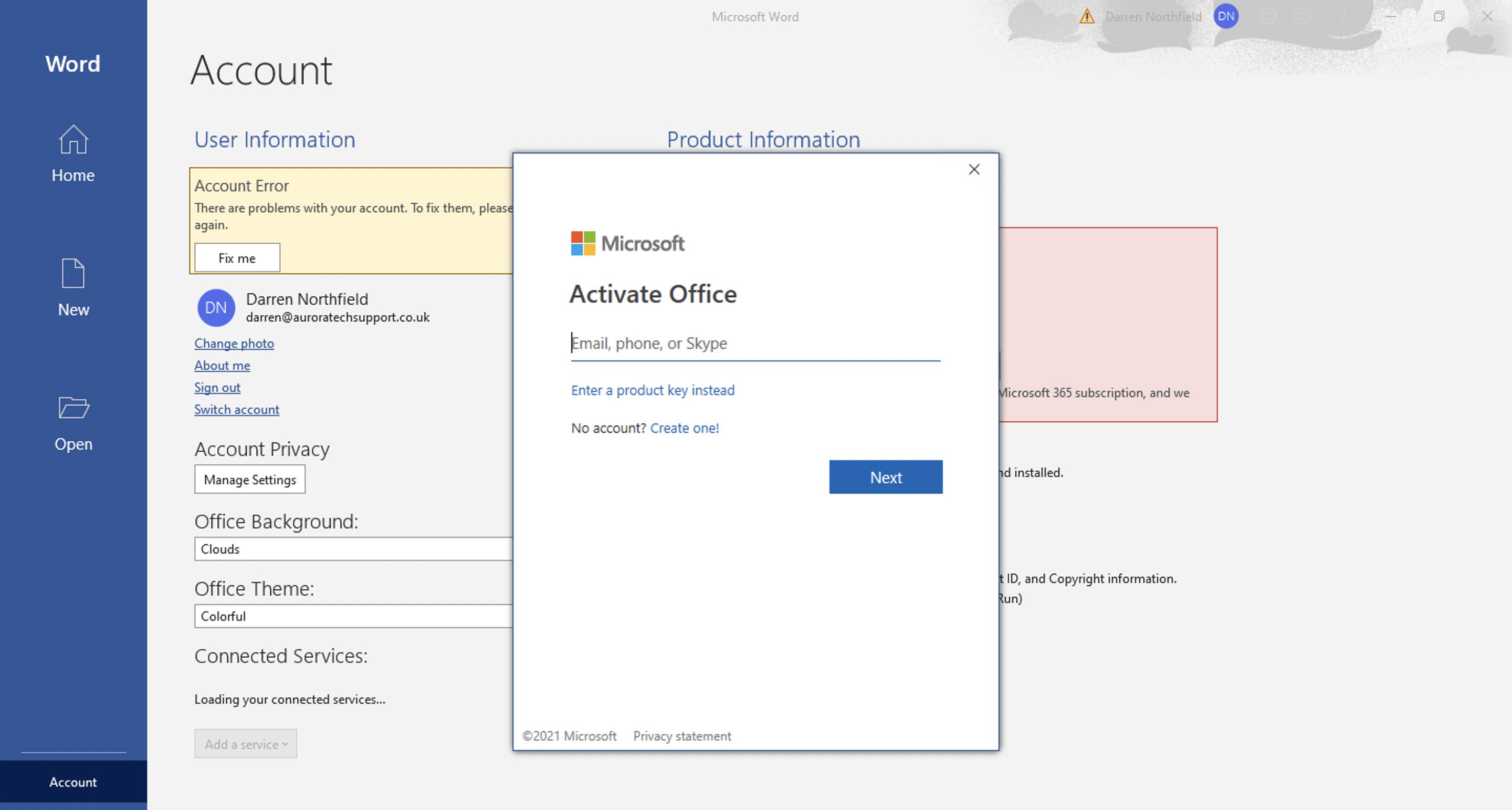Click the Sign out link

click(x=218, y=387)
